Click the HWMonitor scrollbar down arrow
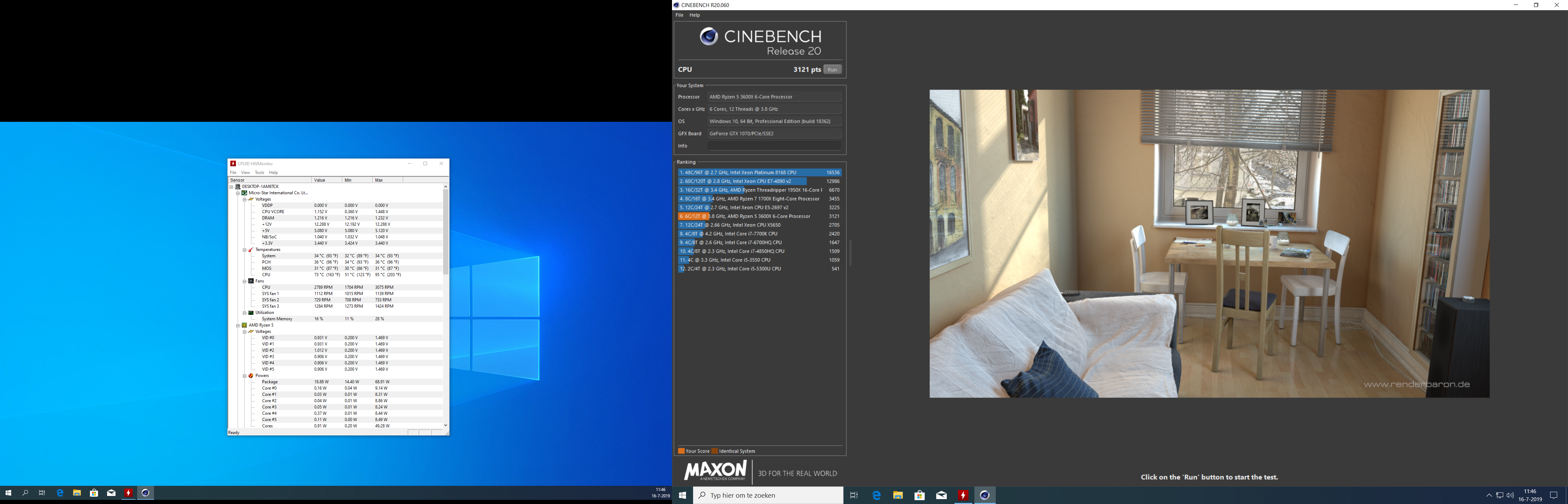Viewport: 1568px width, 504px height. pos(446,426)
